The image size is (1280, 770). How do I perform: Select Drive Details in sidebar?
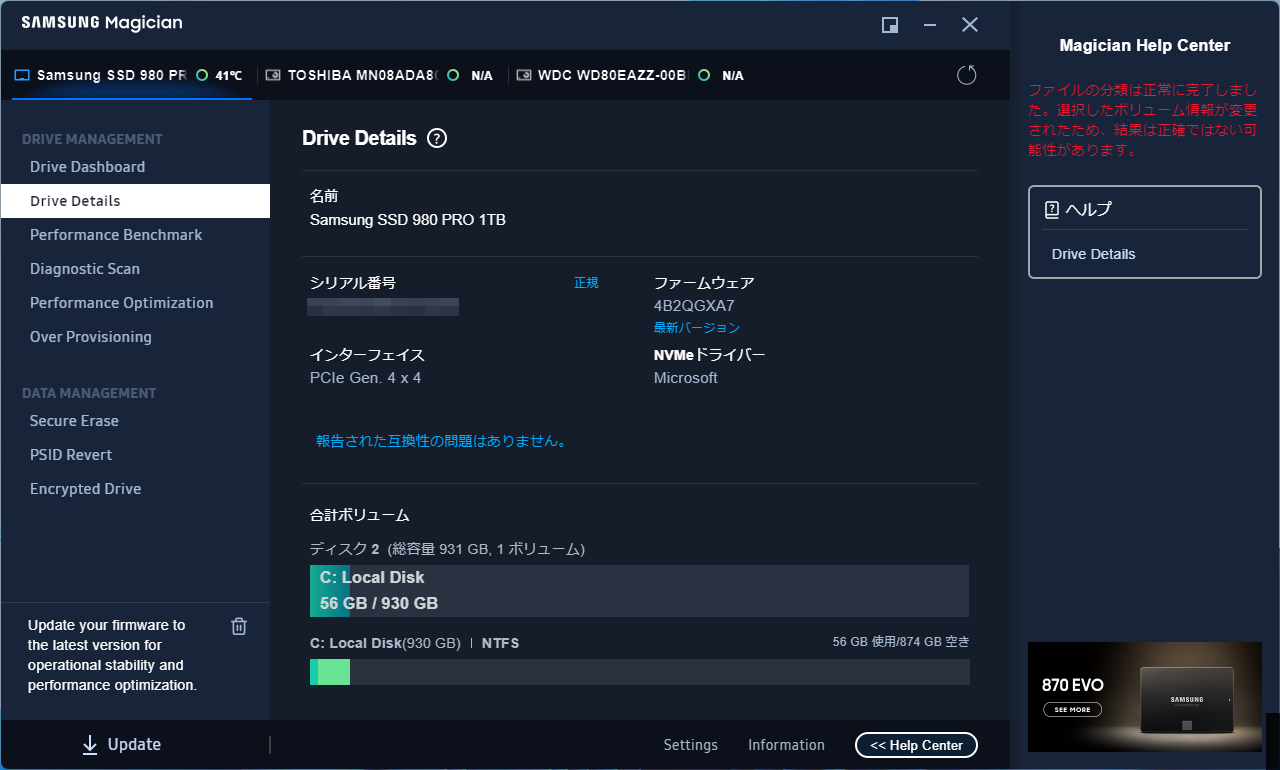point(135,201)
